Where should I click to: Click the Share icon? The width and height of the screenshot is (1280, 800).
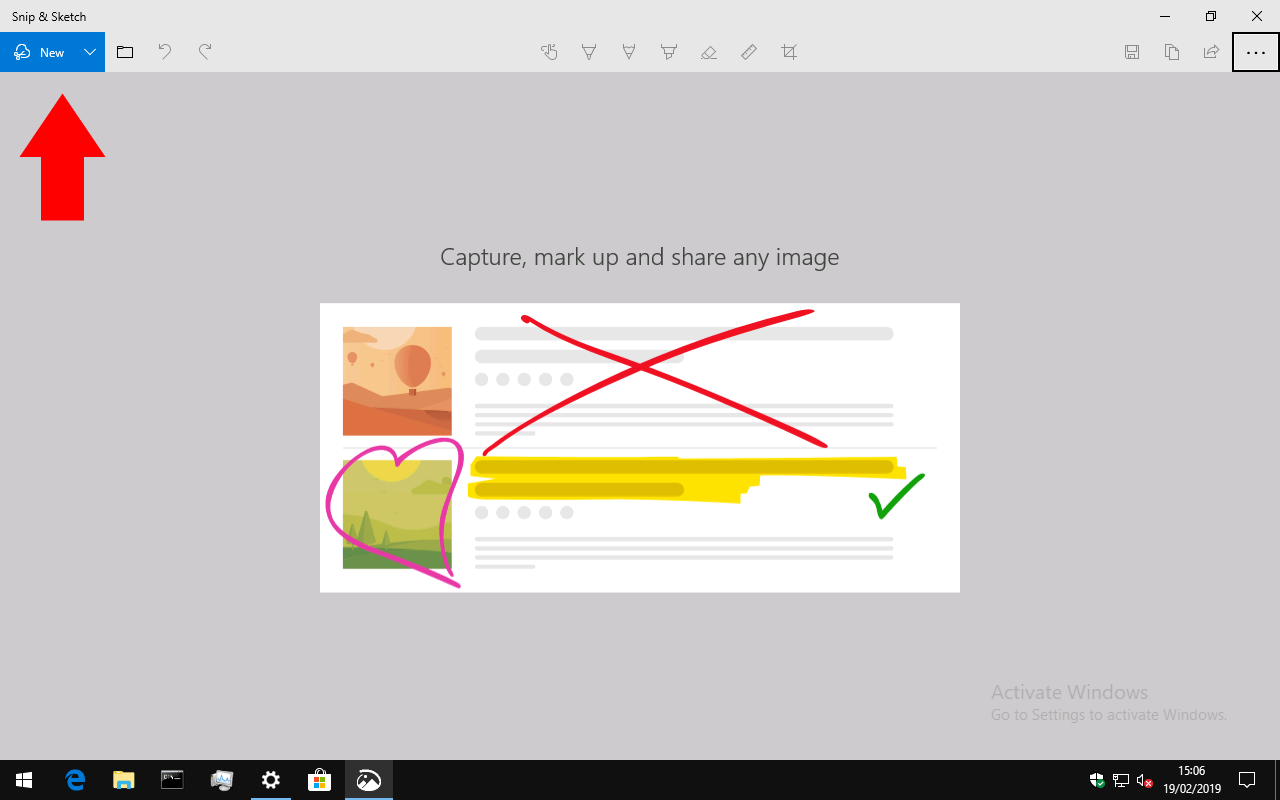tap(1212, 52)
